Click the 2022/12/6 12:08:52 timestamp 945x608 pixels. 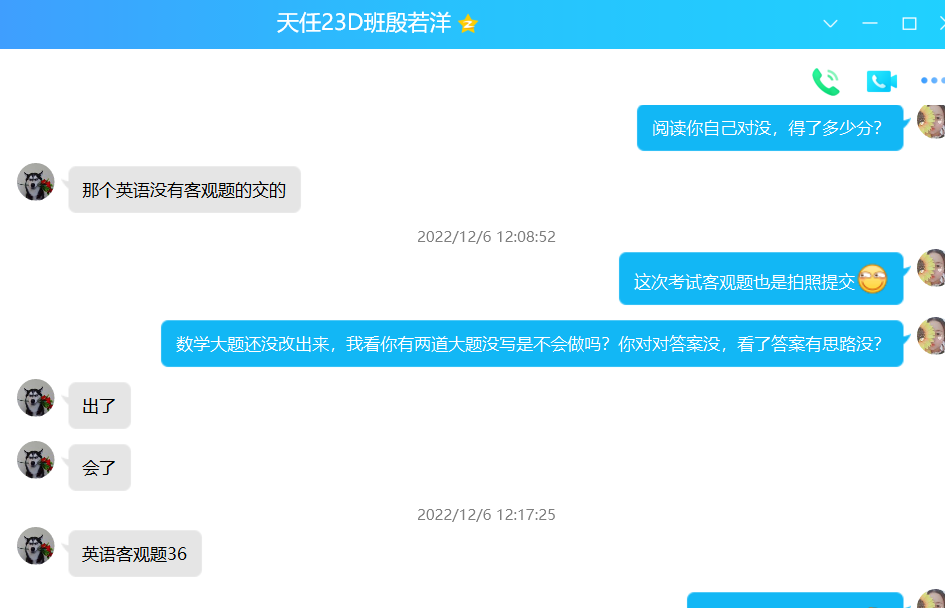click(x=486, y=237)
